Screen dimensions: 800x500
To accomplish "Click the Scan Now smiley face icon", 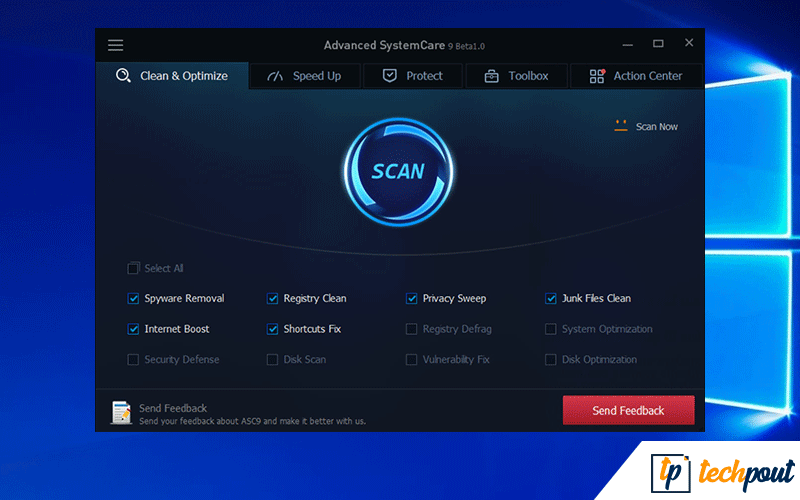I will pyautogui.click(x=621, y=126).
